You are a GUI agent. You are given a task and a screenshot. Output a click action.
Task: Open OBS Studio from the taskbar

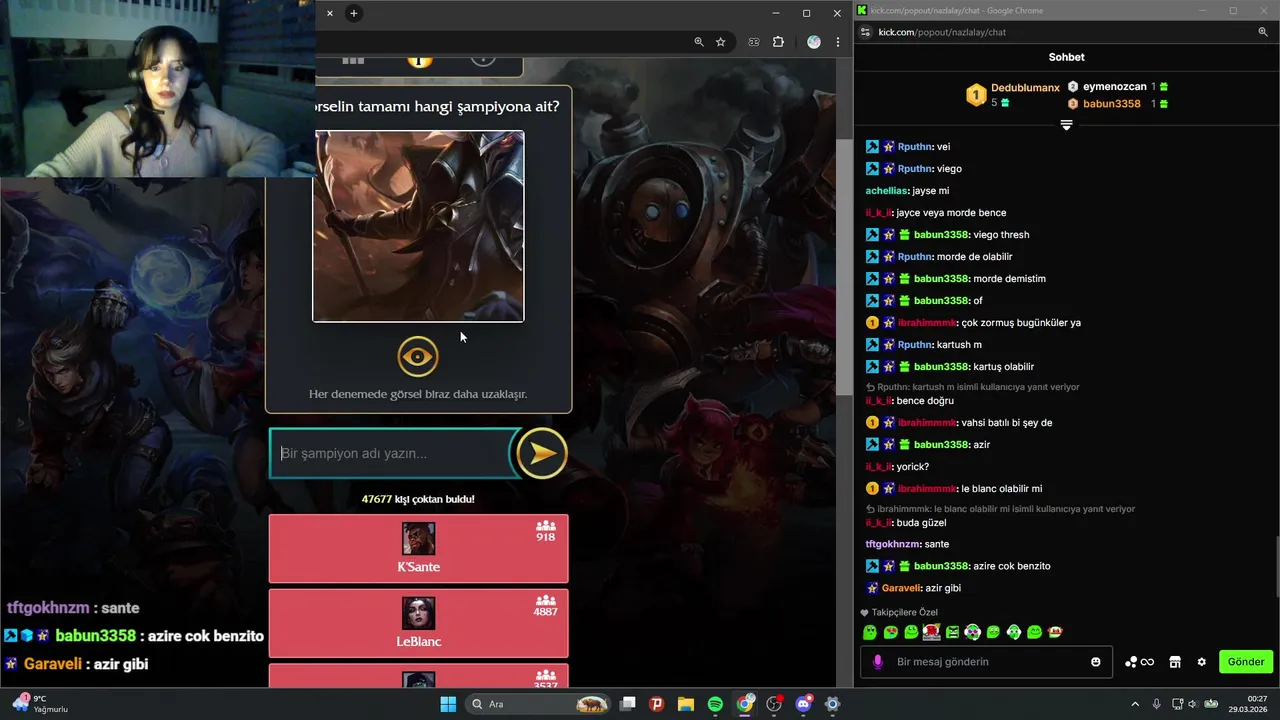(774, 704)
